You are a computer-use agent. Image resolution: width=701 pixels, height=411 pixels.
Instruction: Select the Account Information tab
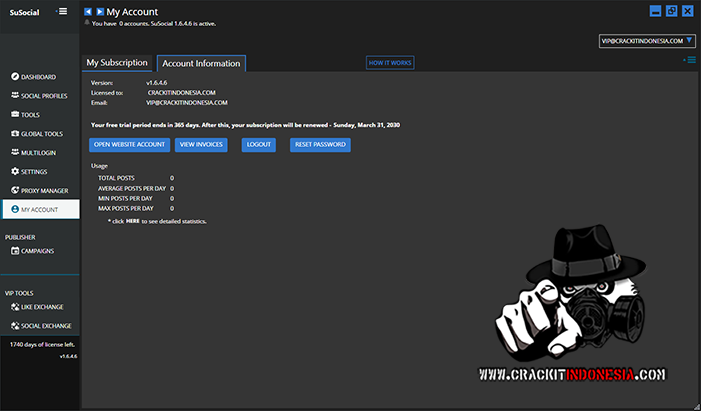tap(201, 64)
